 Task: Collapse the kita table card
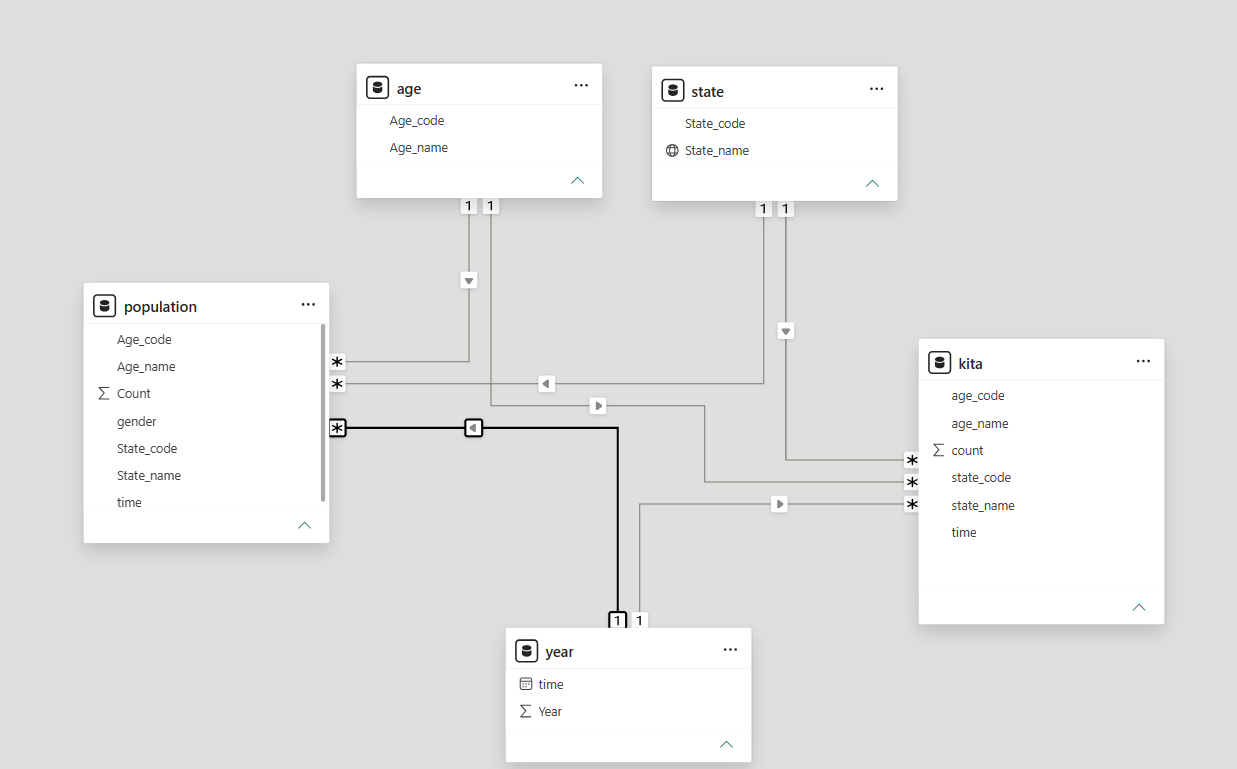(x=1139, y=607)
